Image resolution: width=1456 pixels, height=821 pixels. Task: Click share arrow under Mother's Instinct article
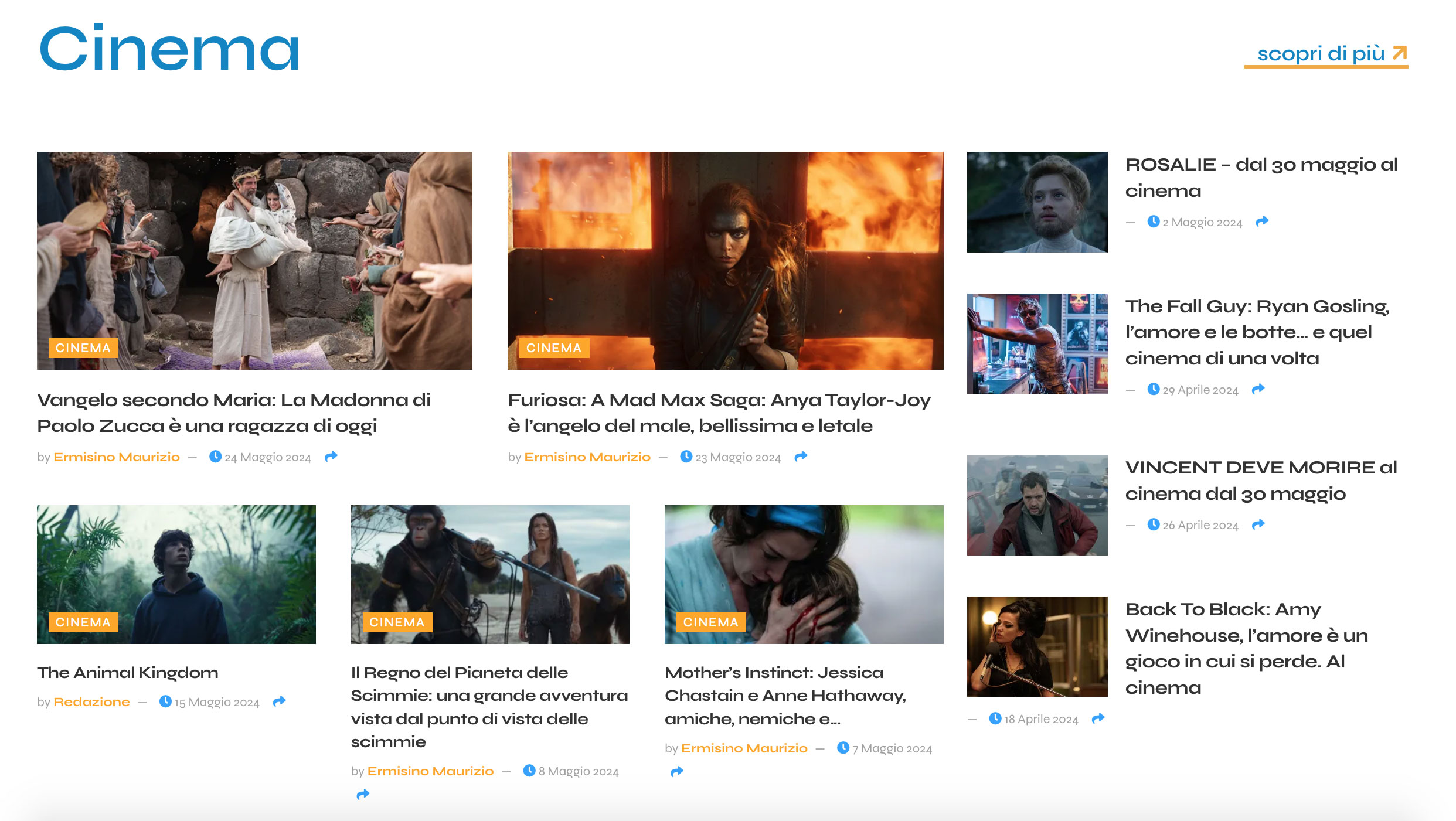coord(676,772)
